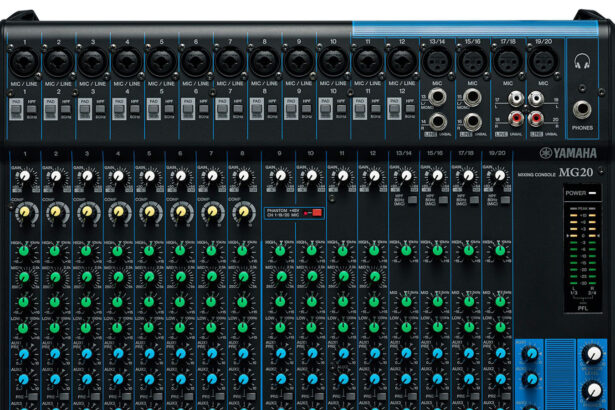Viewport: 615px width, 410px height.
Task: Toggle channel 19/20 HPF switch below gain
Action: (505, 200)
